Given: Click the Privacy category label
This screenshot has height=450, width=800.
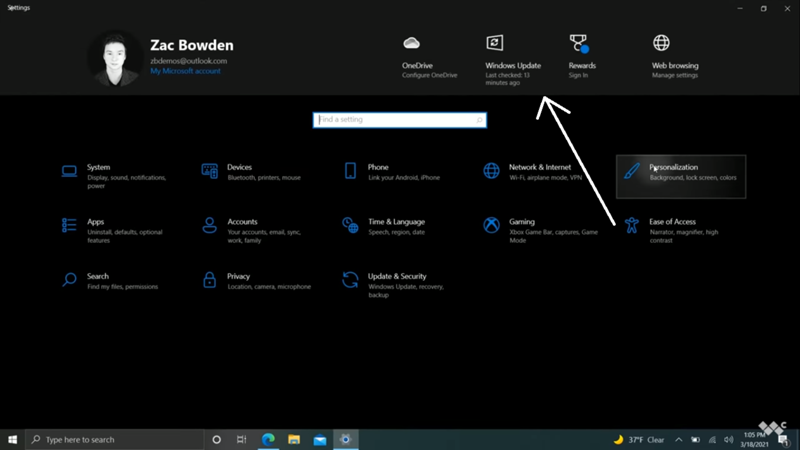Looking at the screenshot, I should (x=238, y=276).
